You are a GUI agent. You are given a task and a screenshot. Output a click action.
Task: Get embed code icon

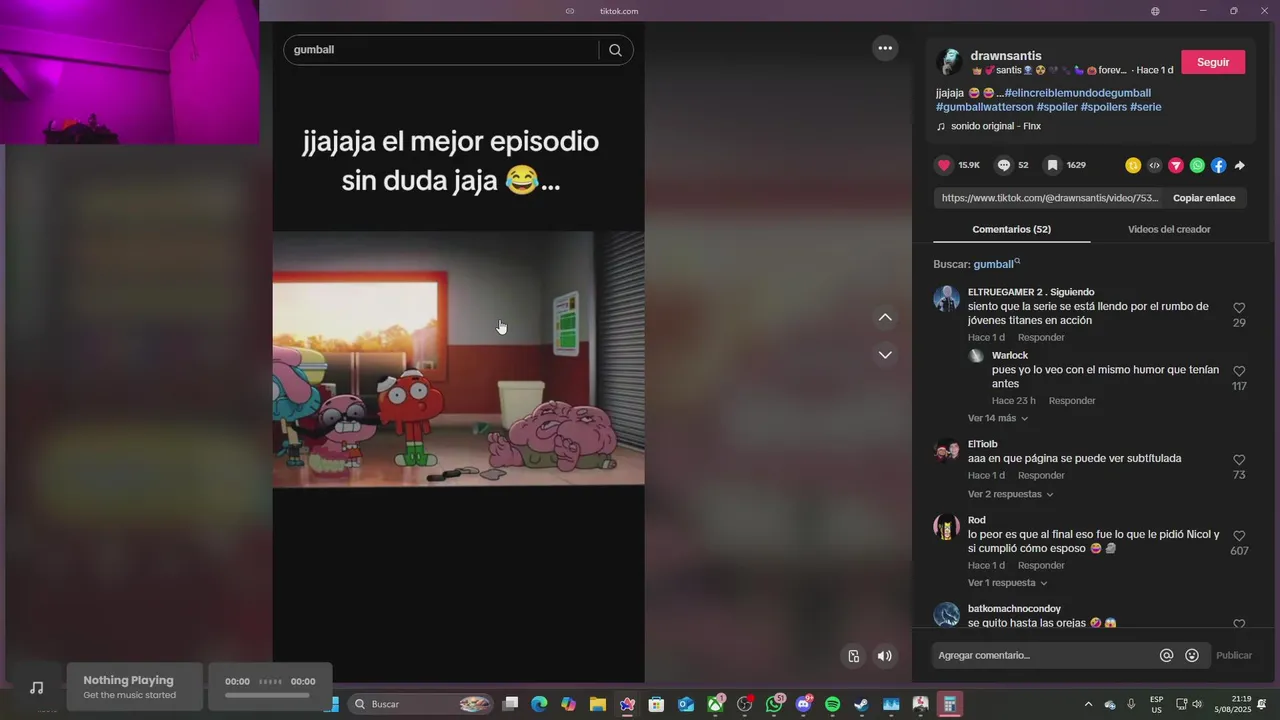tap(1154, 165)
